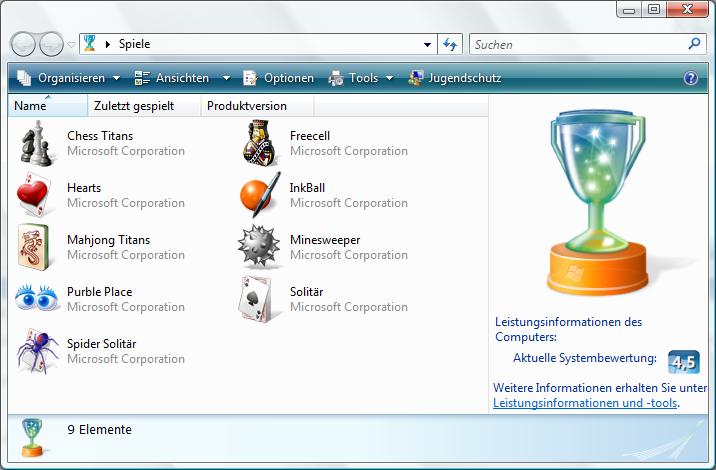Go forward with the forward arrow button

pos(51,44)
